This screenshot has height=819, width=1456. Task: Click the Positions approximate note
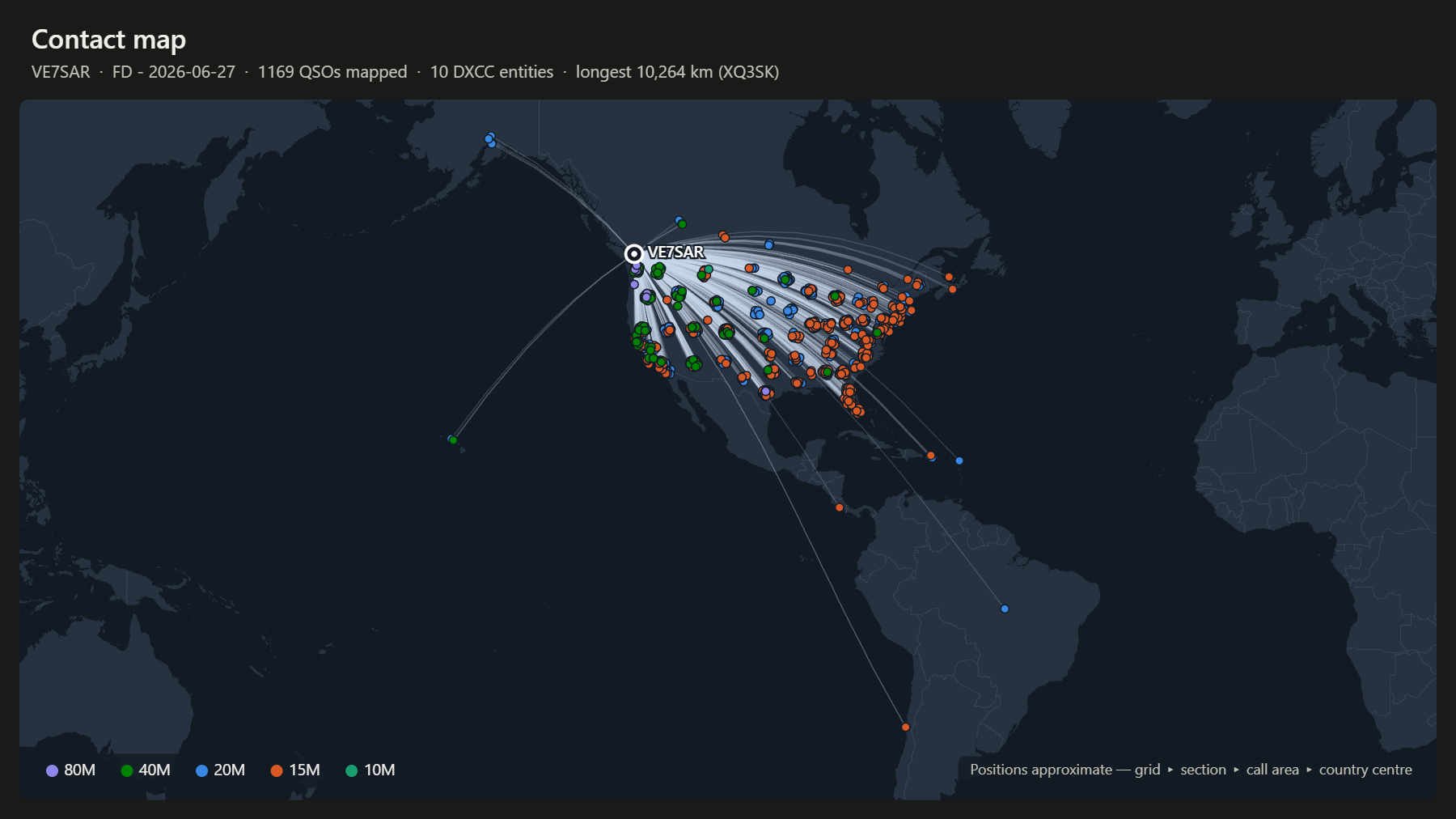[1191, 770]
